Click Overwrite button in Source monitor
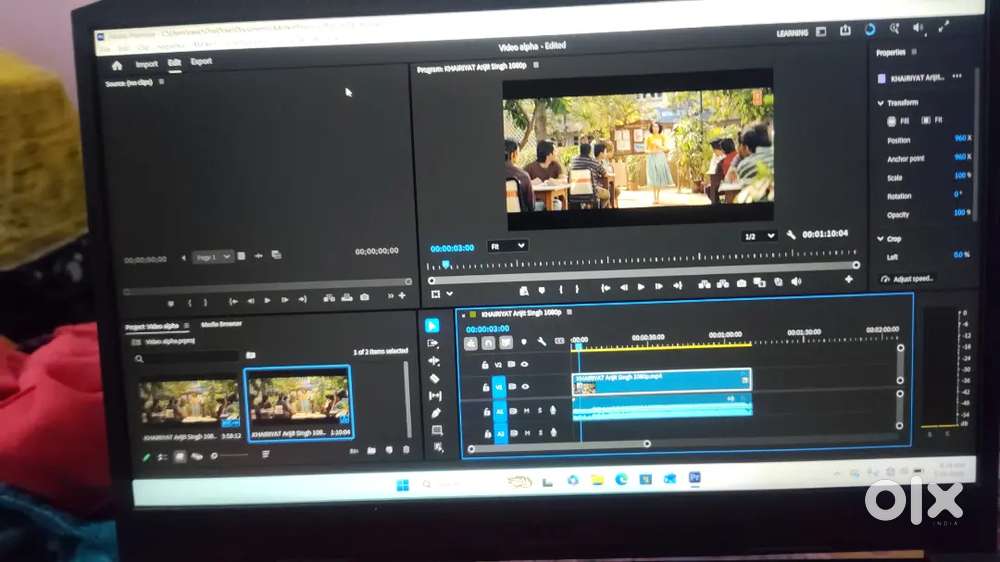Viewport: 1000px width, 562px height. click(346, 298)
